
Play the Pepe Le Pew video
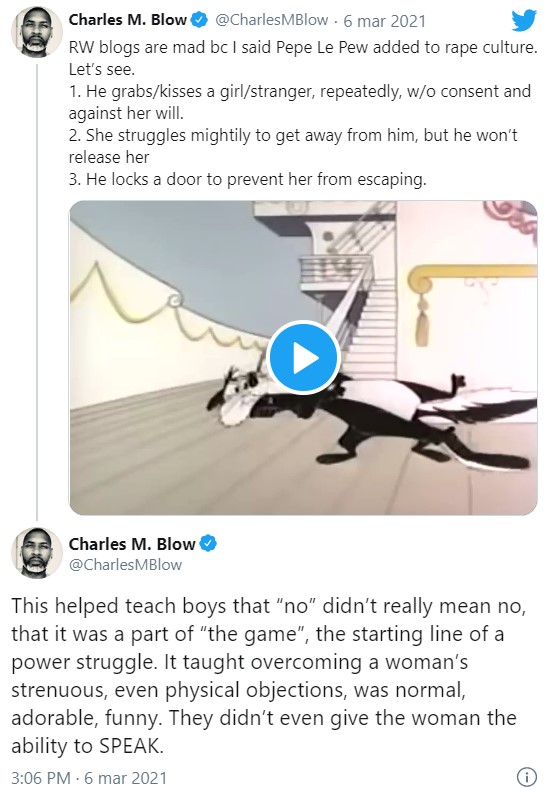303,358
